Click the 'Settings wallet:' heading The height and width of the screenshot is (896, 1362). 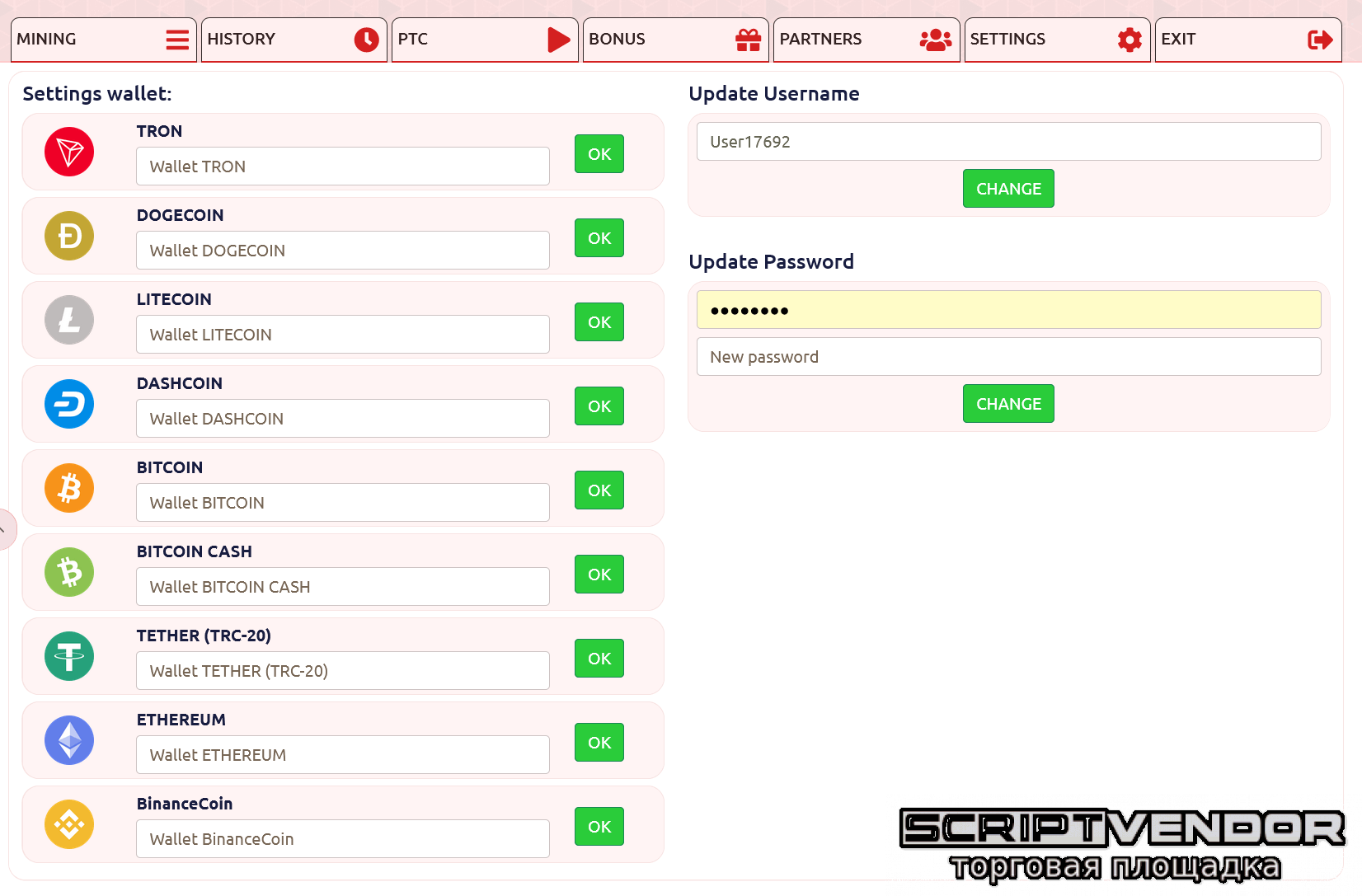tap(97, 94)
